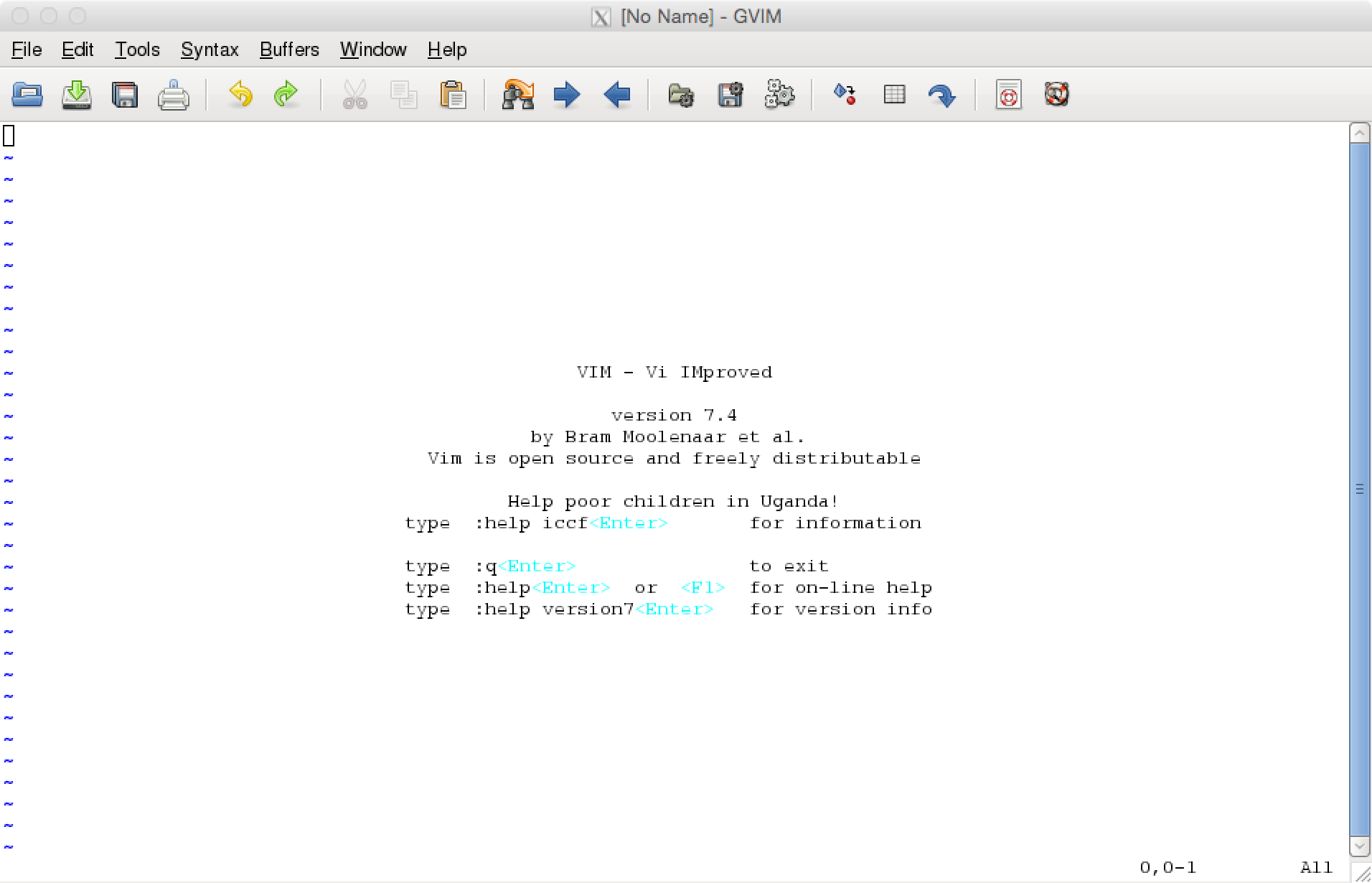Open the Window menu
This screenshot has width=1372, height=883.
373,50
